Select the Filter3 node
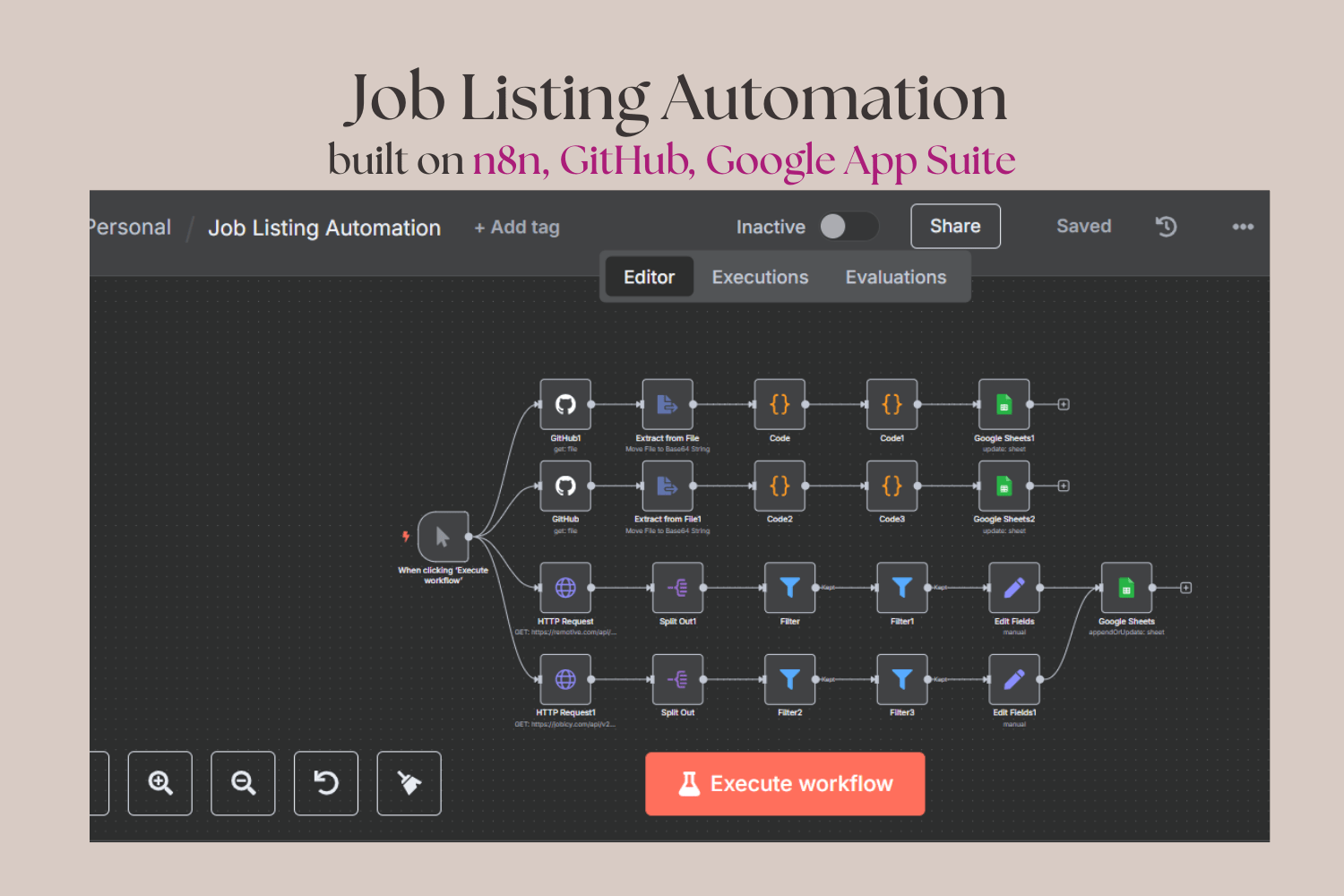 click(901, 680)
